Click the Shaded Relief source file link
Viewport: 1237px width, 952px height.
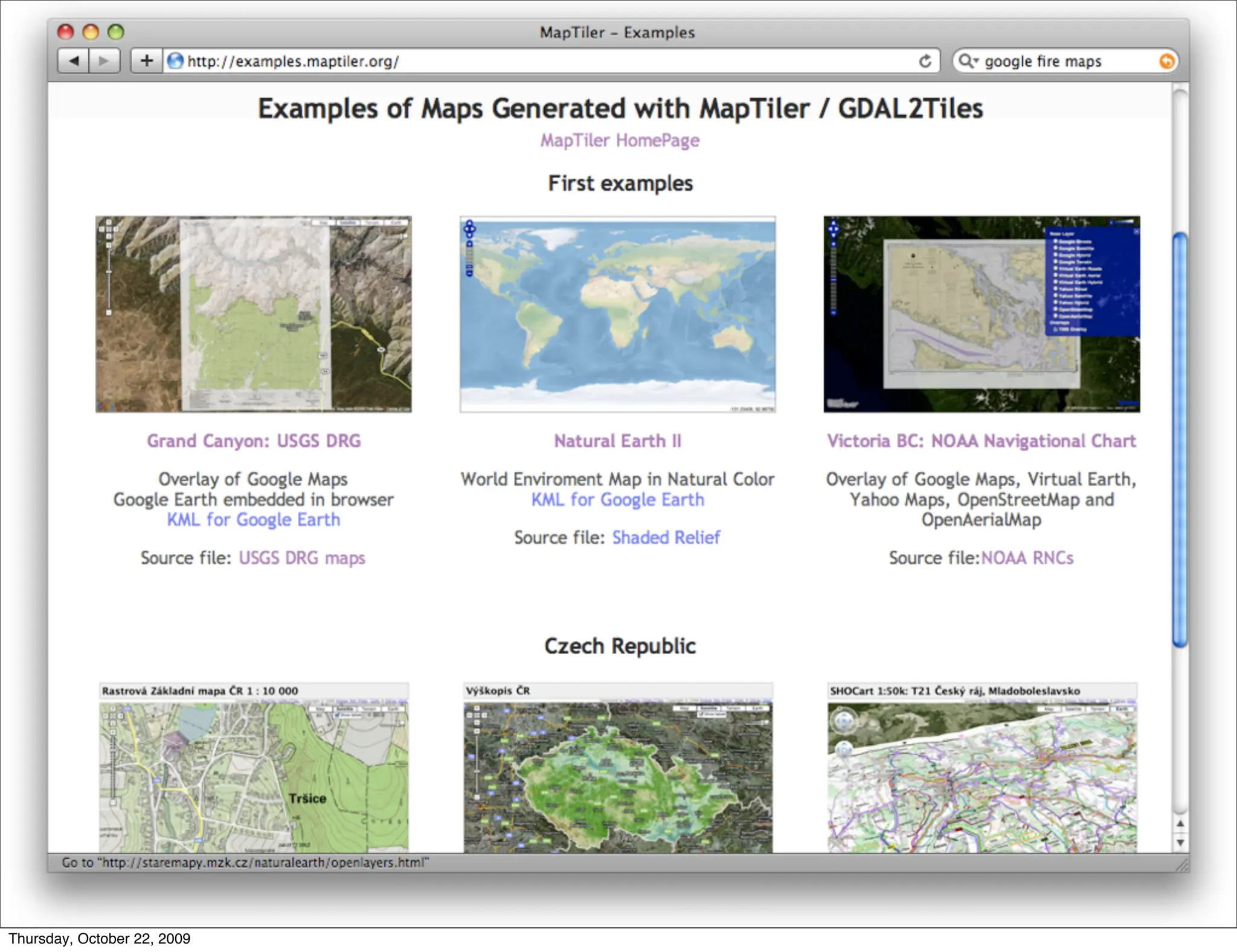click(666, 538)
